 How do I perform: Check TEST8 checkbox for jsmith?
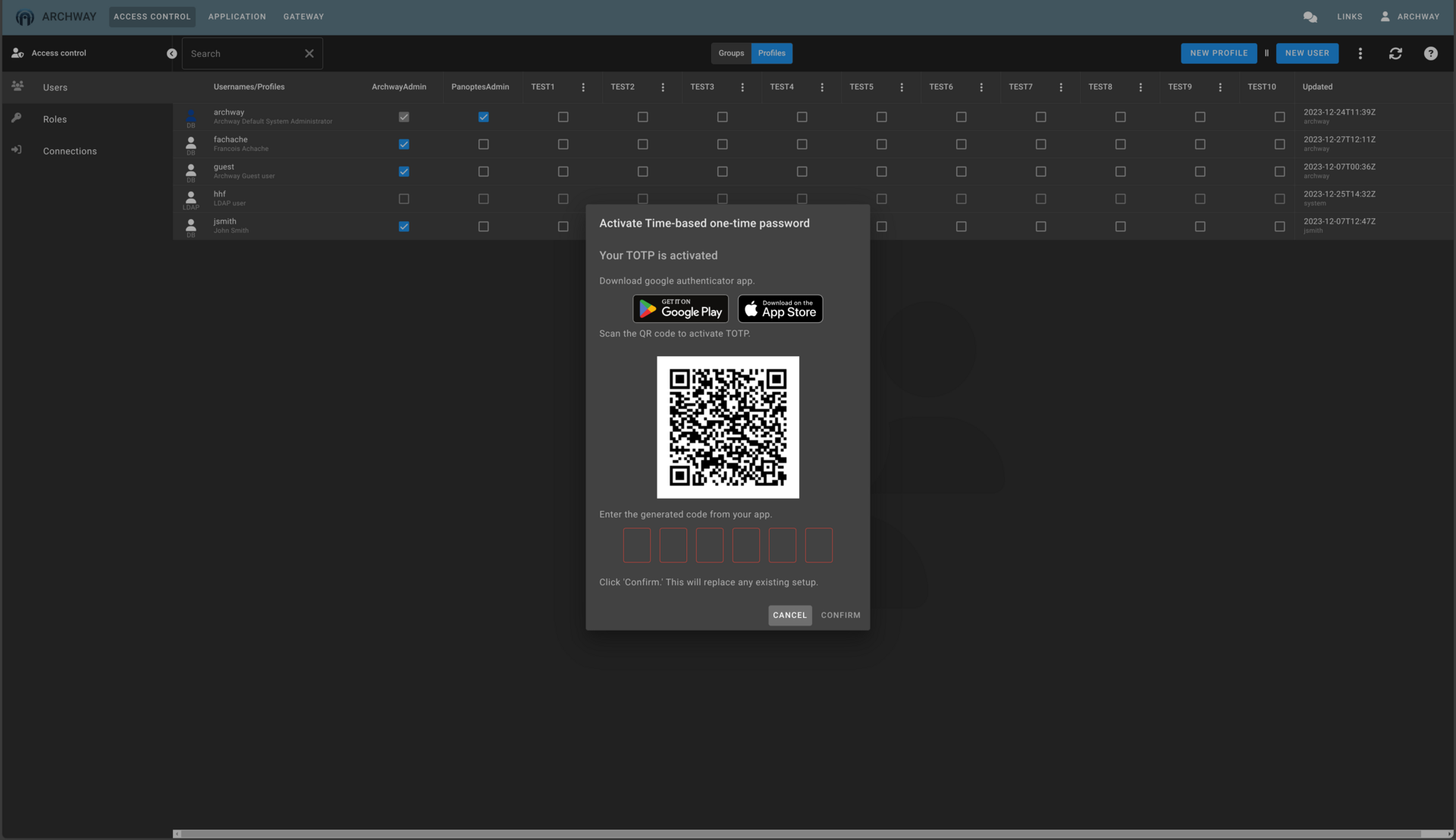pos(1121,226)
